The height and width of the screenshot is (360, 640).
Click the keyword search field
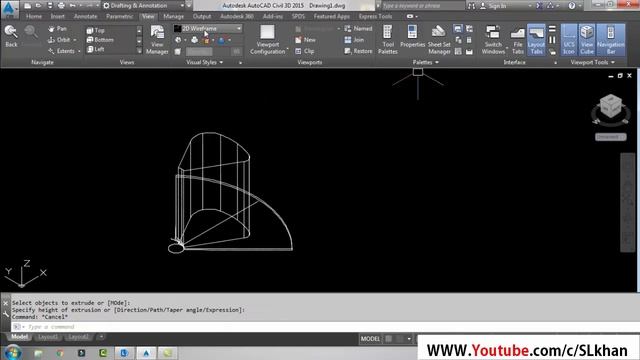coord(422,6)
